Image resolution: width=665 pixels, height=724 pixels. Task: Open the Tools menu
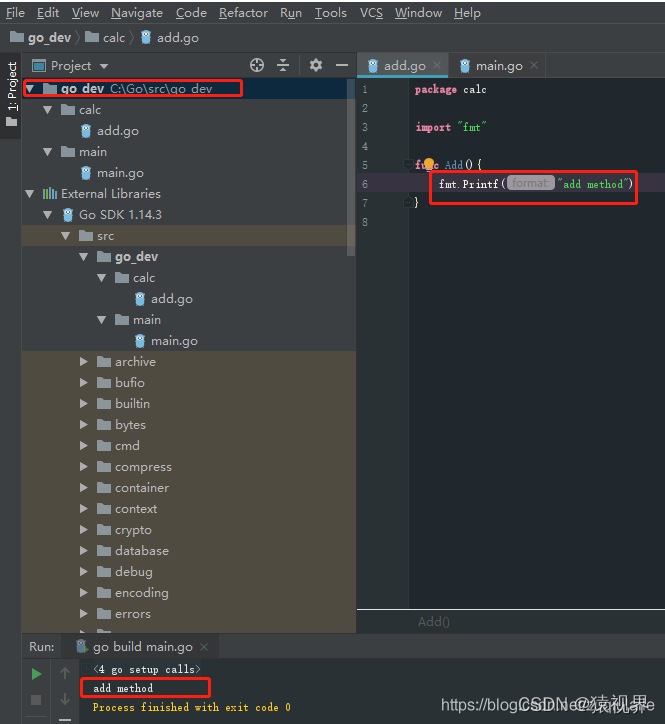(330, 12)
